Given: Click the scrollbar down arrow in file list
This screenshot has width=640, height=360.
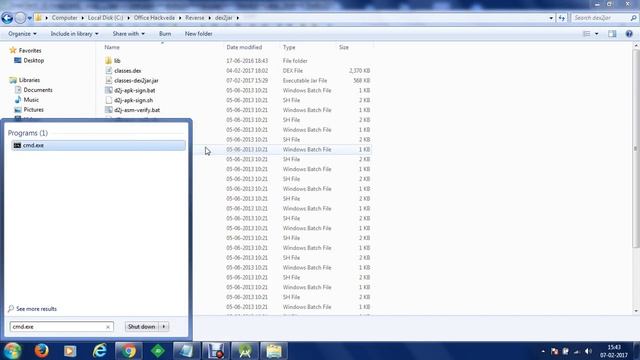Looking at the screenshot, I should 636,311.
